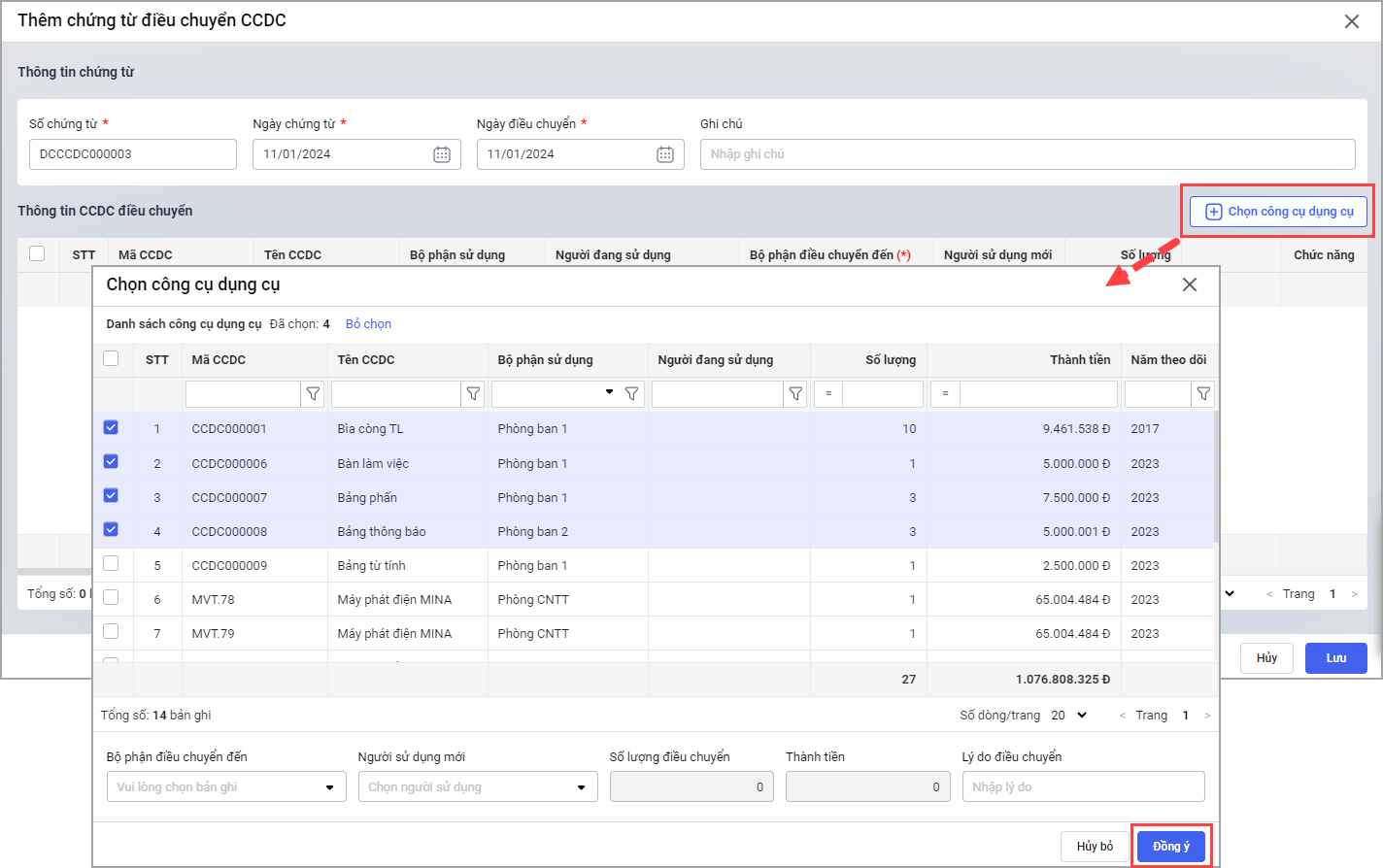Click the Chọn công cụ dụng cụ button
The image size is (1383, 868).
[1278, 212]
